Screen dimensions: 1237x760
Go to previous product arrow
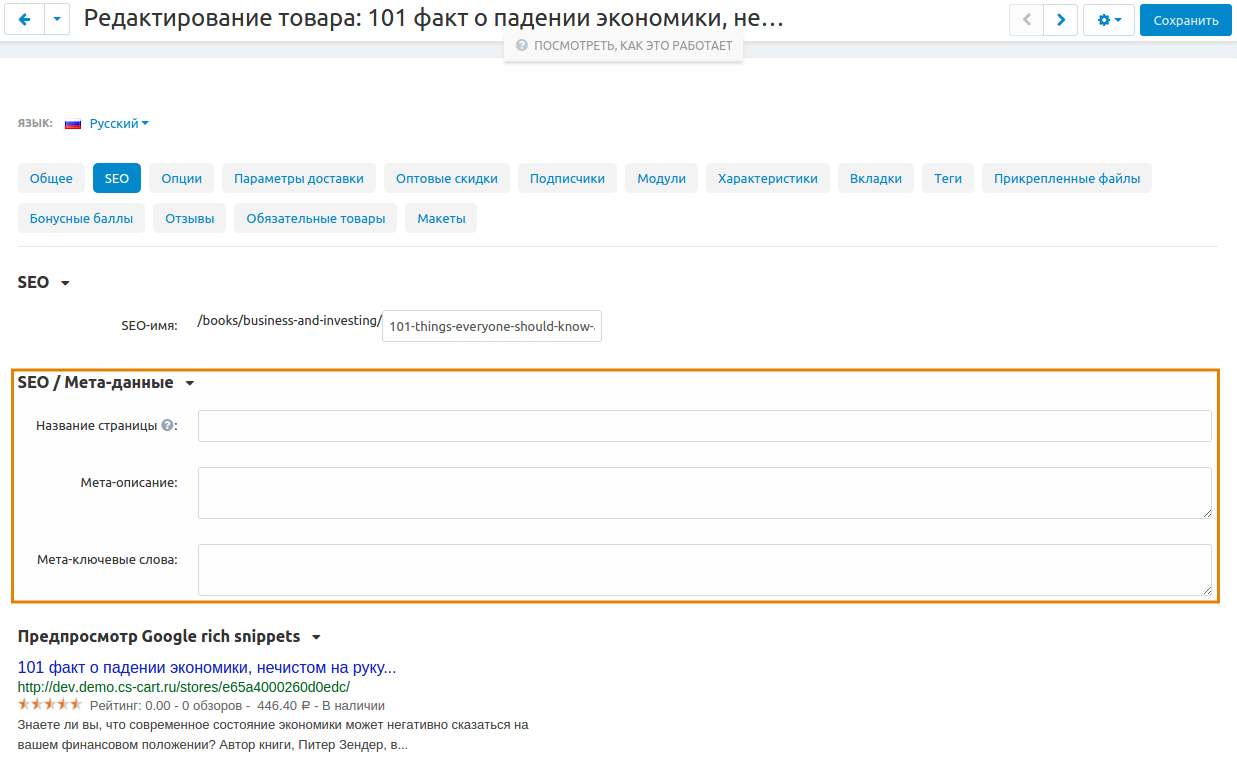tap(1026, 20)
